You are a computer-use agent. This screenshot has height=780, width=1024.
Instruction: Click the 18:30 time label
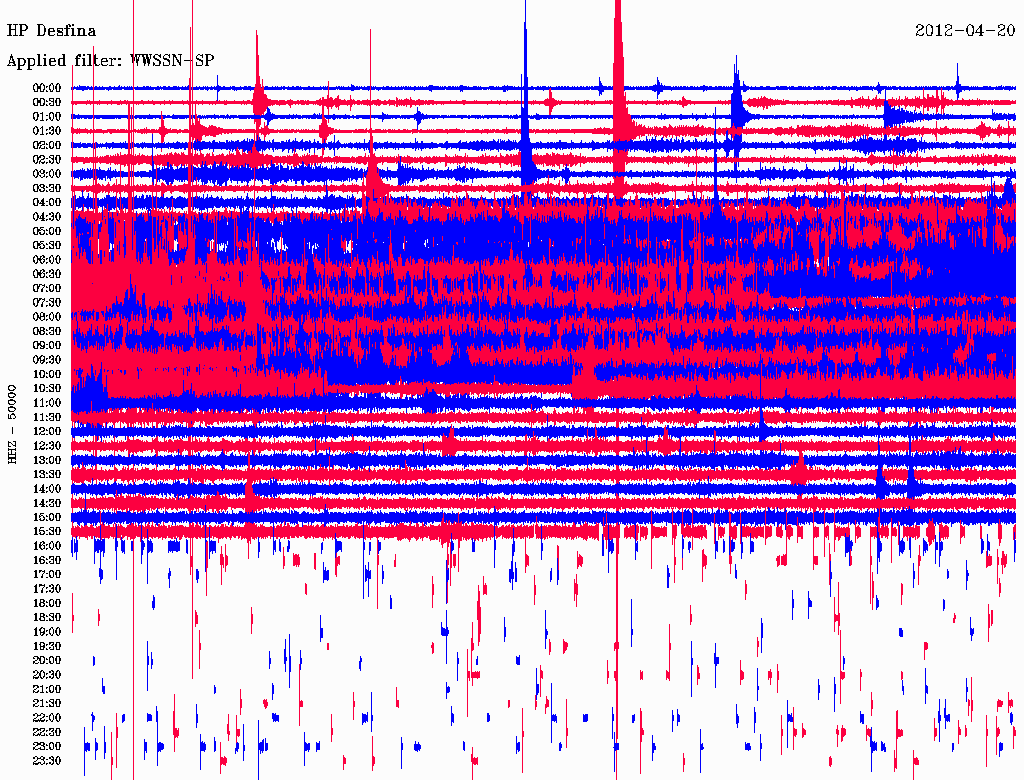pos(47,617)
